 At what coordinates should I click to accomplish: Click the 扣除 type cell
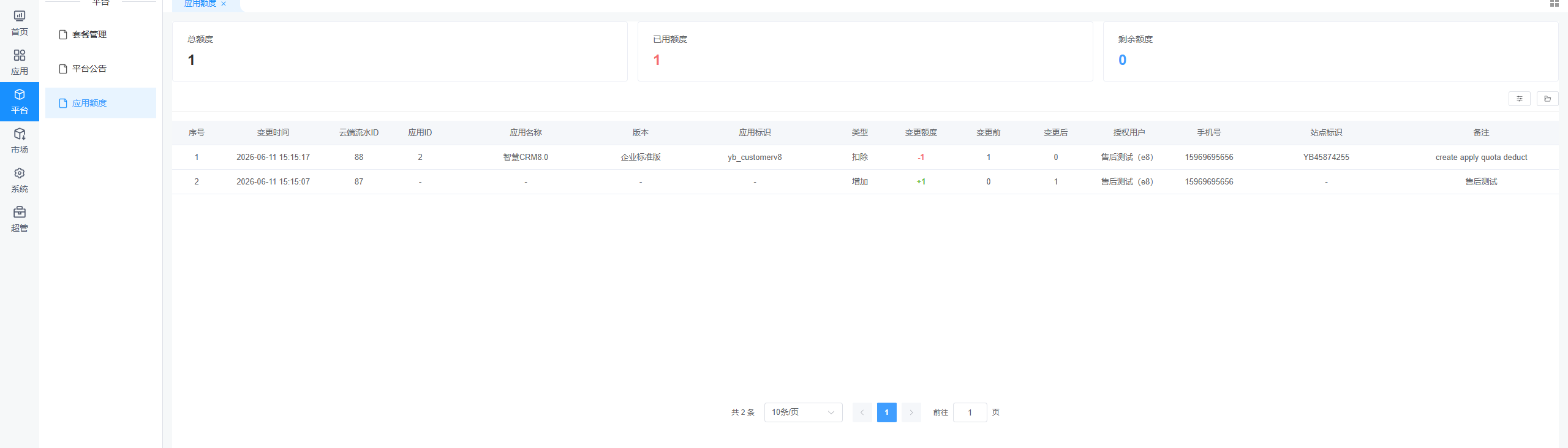tap(859, 158)
